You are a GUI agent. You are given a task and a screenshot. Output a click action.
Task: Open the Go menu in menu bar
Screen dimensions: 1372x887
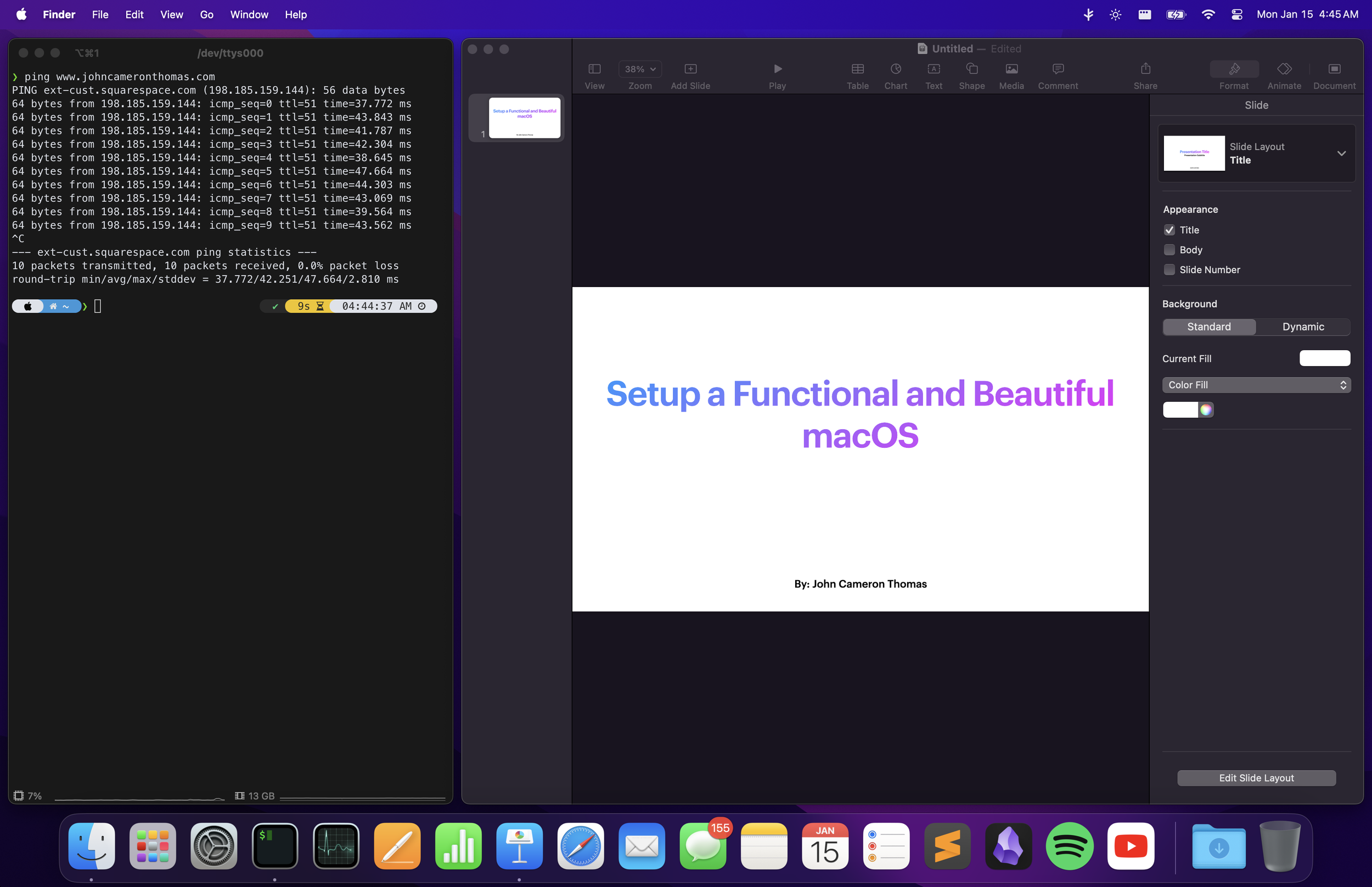pyautogui.click(x=206, y=14)
